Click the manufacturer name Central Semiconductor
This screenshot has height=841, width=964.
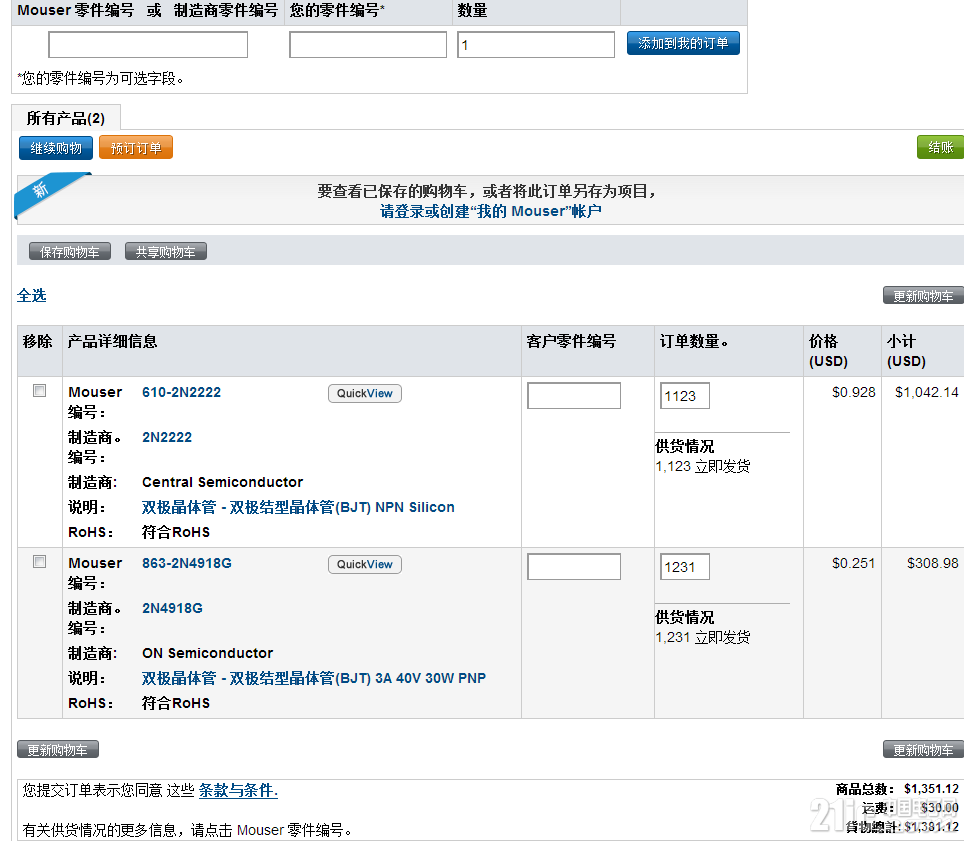pos(223,482)
